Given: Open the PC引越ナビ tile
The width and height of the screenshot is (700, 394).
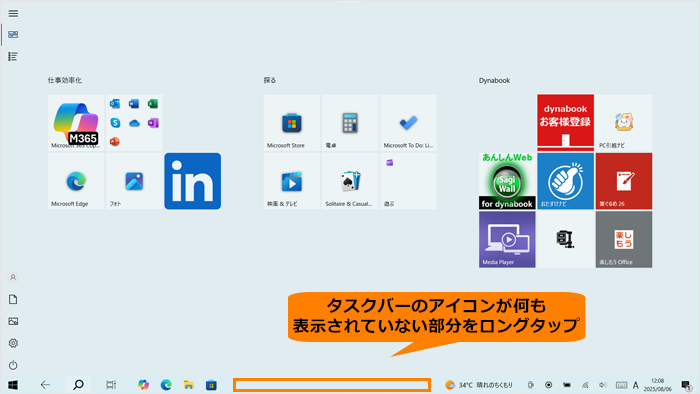Looking at the screenshot, I should coord(624,123).
